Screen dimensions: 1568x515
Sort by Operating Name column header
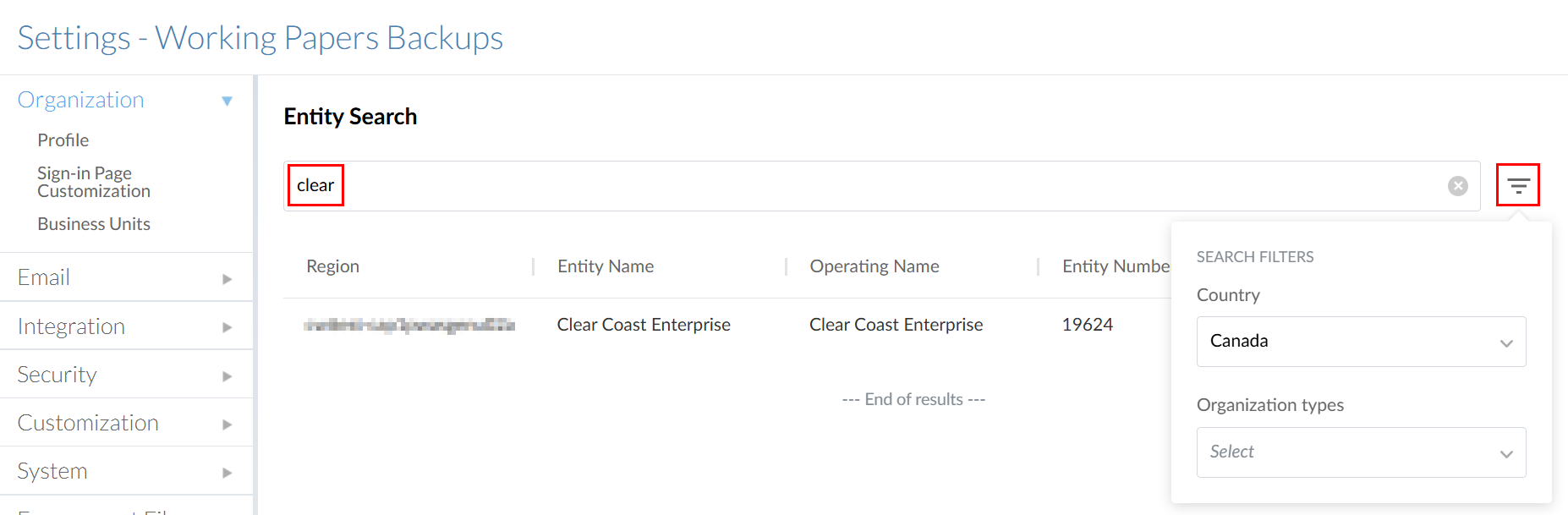click(874, 266)
